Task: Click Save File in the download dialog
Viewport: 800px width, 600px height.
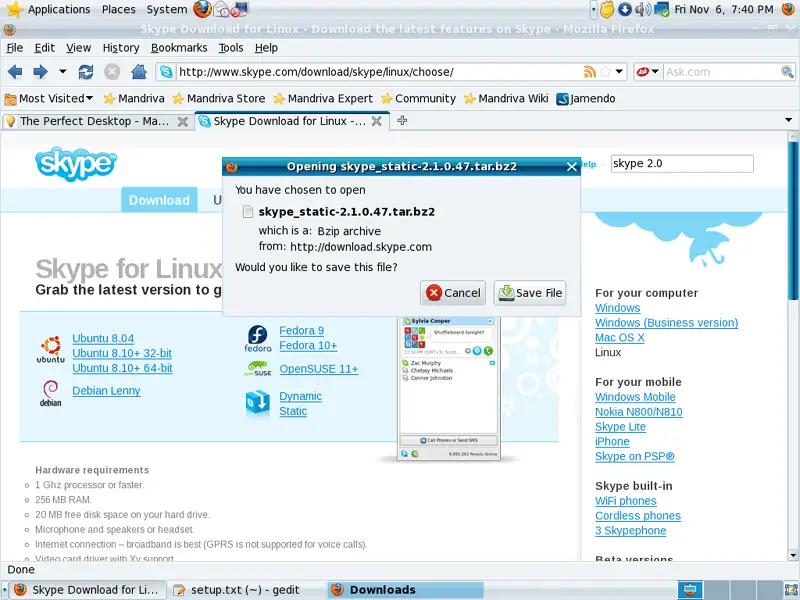Action: pos(530,293)
